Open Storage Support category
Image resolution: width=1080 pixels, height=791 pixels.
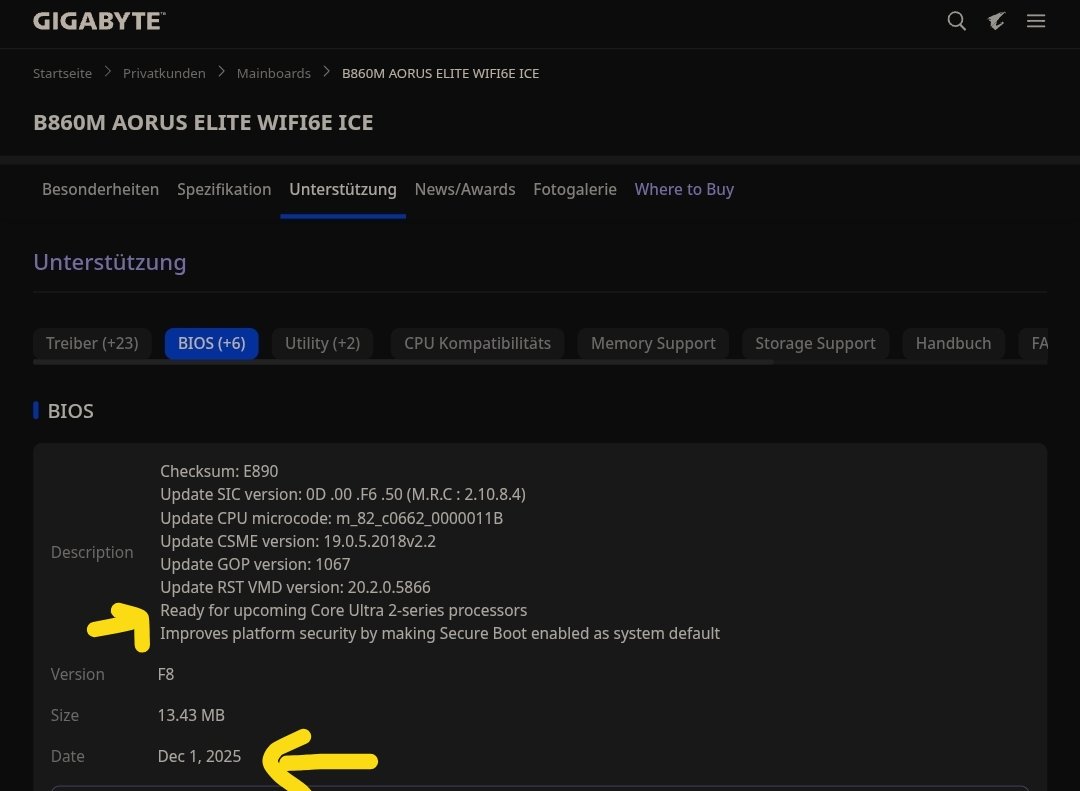[816, 343]
